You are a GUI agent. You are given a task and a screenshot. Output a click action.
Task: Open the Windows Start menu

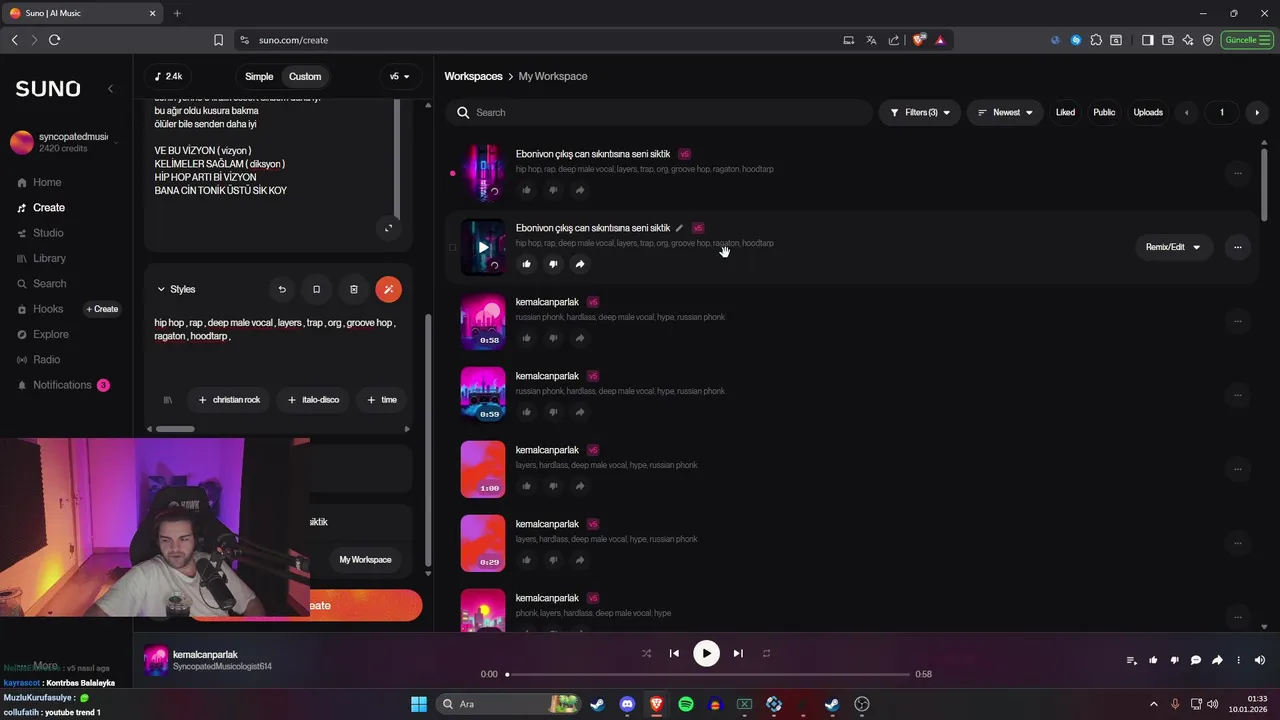(419, 704)
